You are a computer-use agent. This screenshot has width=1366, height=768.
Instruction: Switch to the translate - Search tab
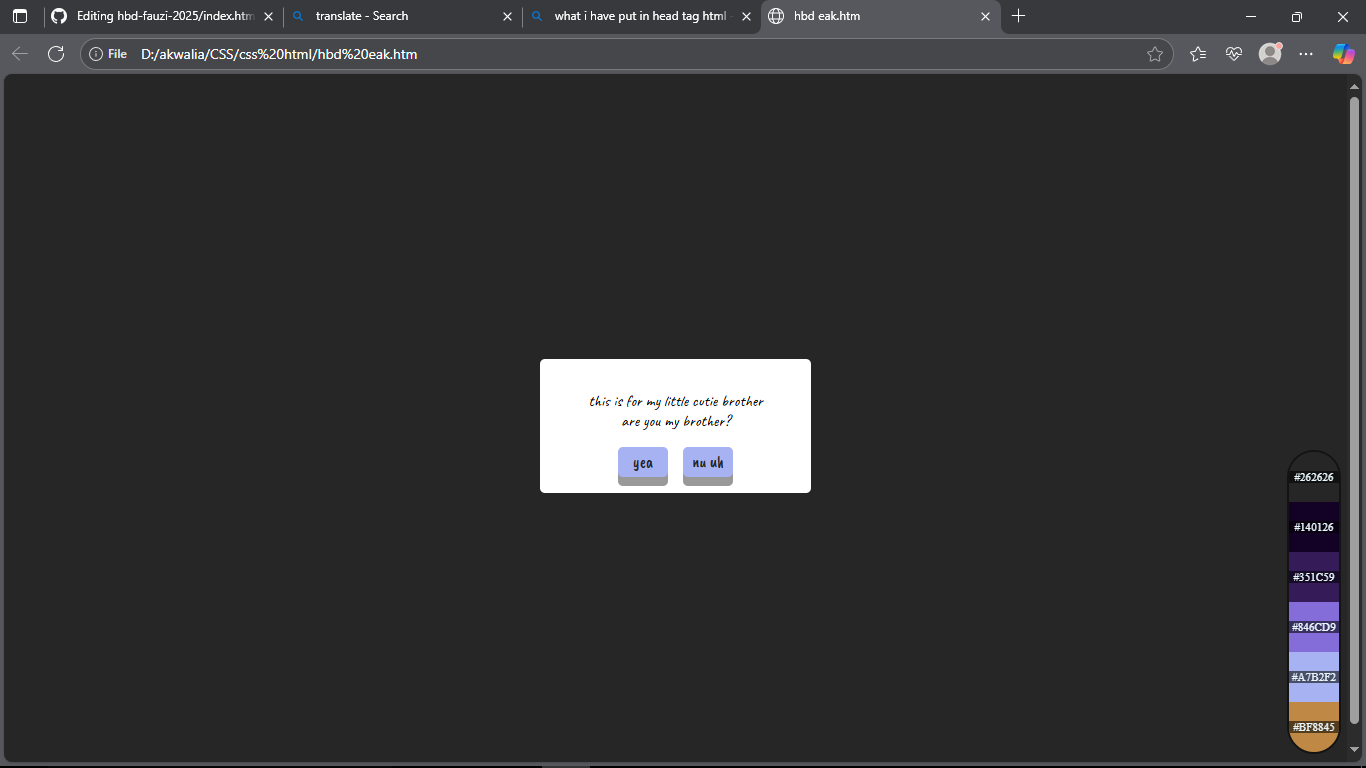point(402,16)
